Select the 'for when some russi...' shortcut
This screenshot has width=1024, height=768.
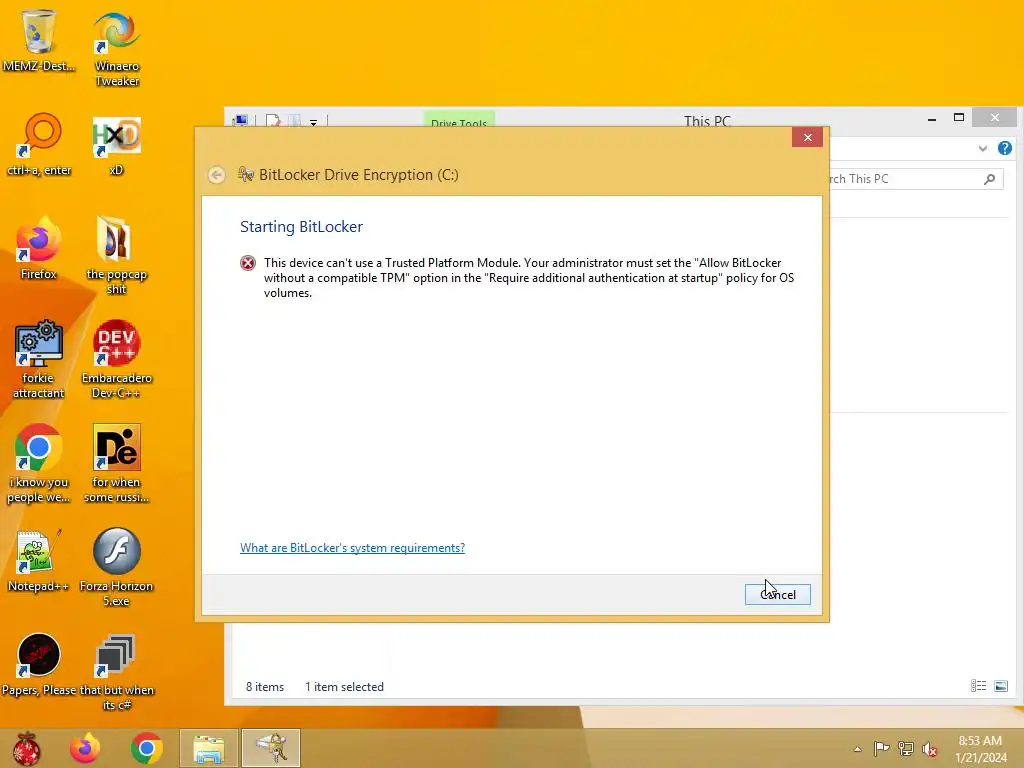(x=116, y=464)
